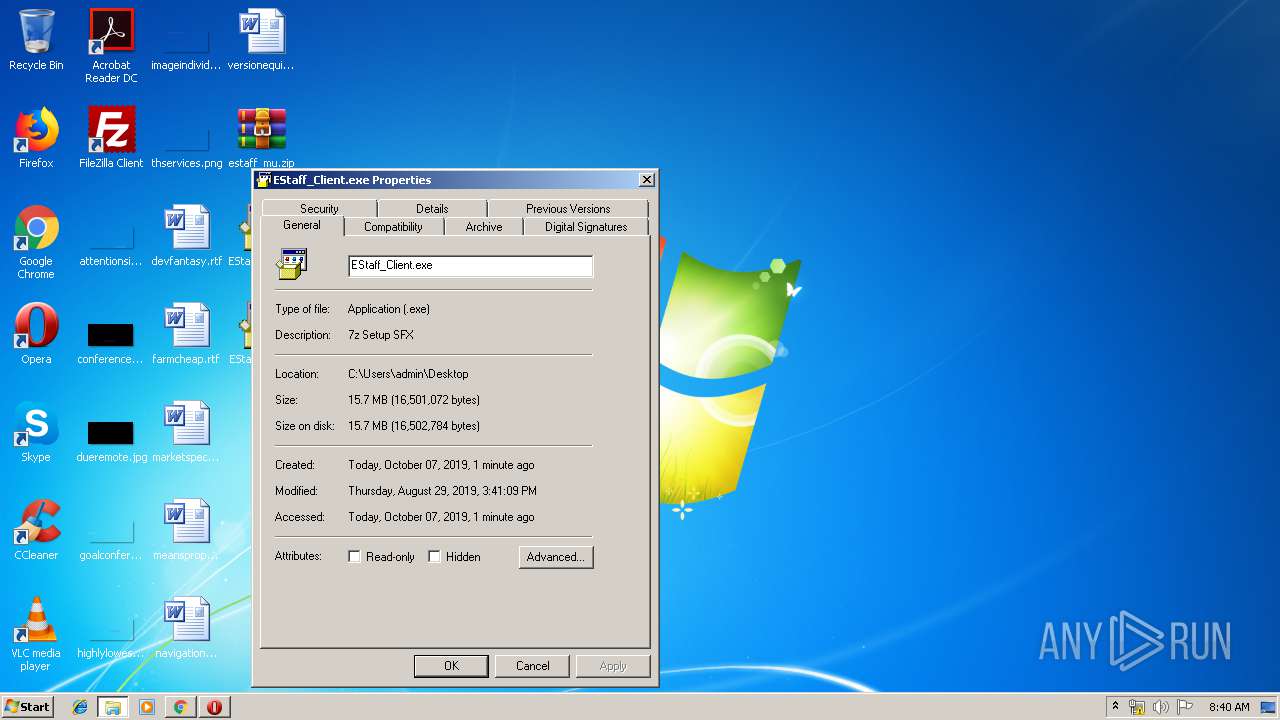Select marketspec... document icon
Viewport: 1280px width, 720px height.
point(187,432)
